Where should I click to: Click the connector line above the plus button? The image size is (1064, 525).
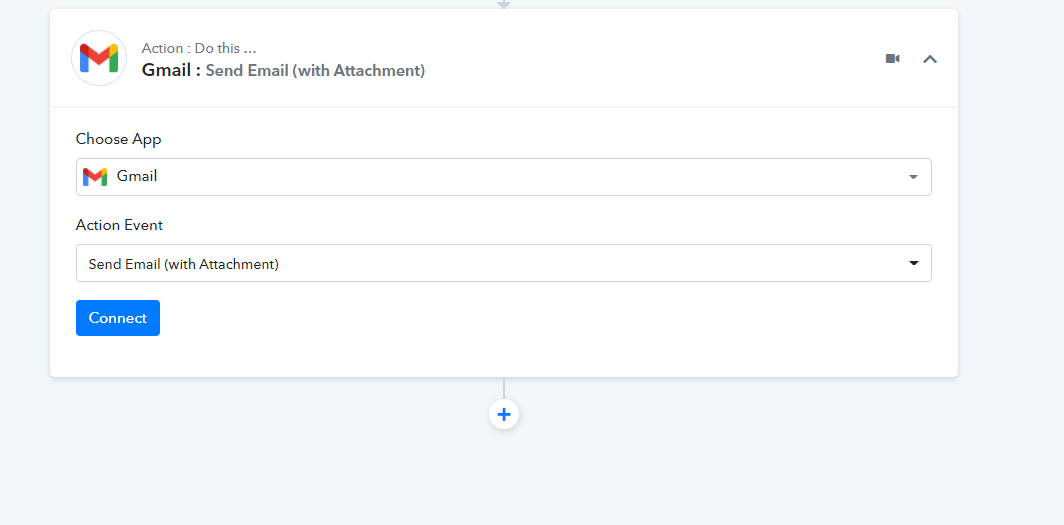point(504,388)
